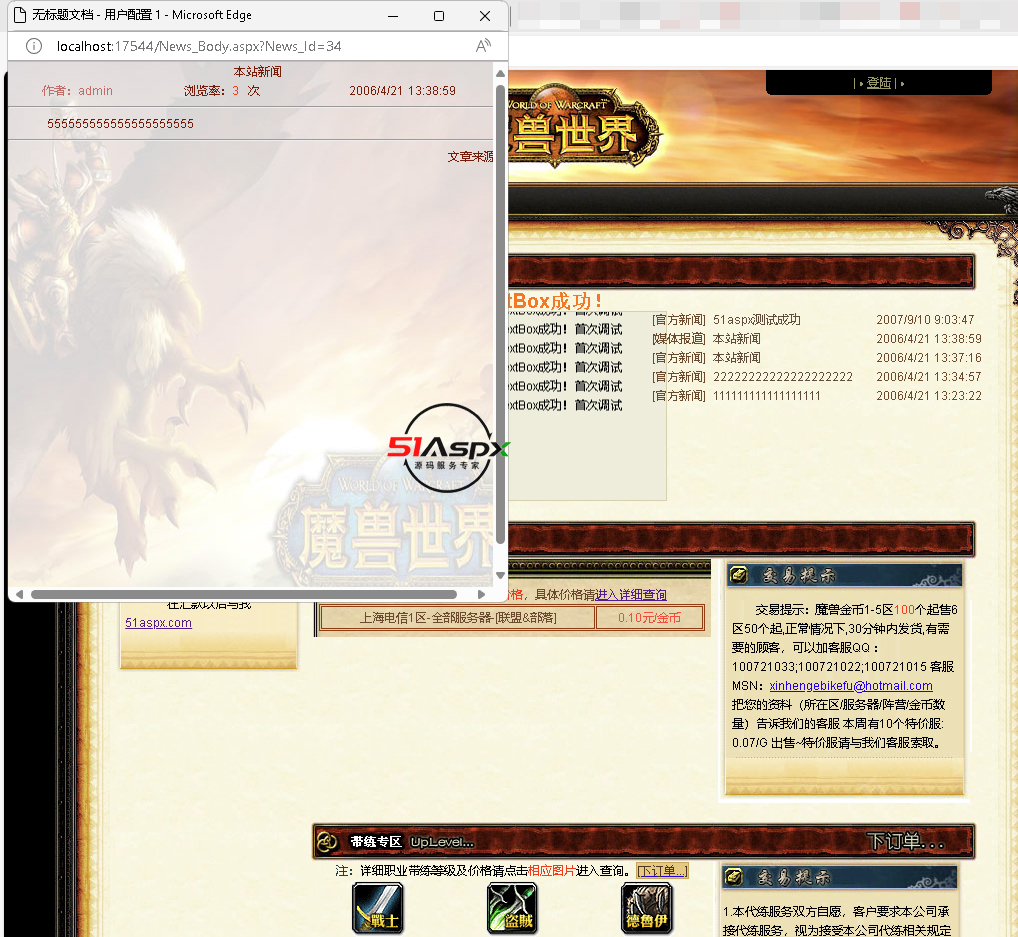Click the popup vertical scrollbar thumb

pyautogui.click(x=500, y=314)
